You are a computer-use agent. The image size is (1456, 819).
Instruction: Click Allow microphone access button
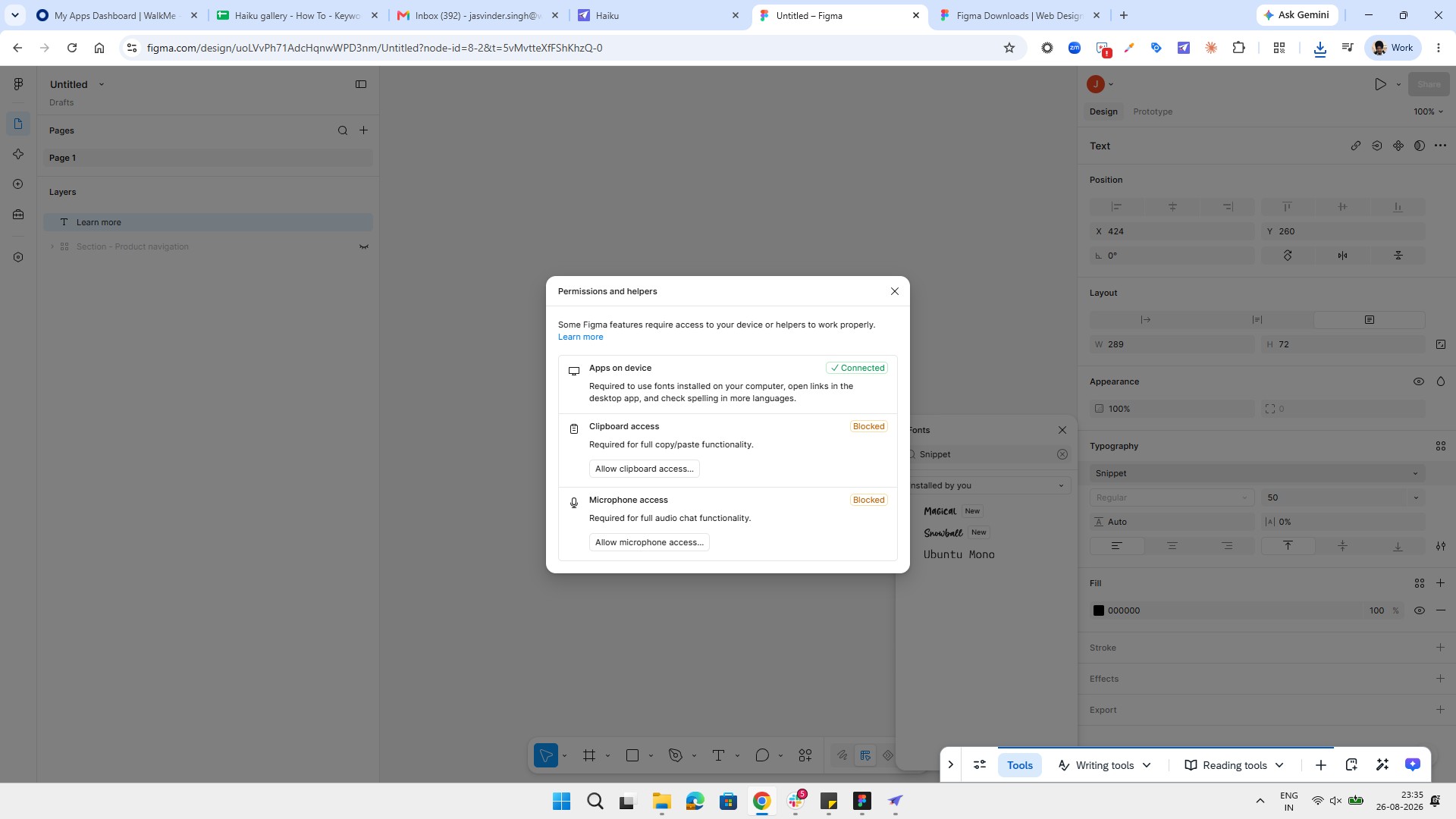pyautogui.click(x=649, y=542)
